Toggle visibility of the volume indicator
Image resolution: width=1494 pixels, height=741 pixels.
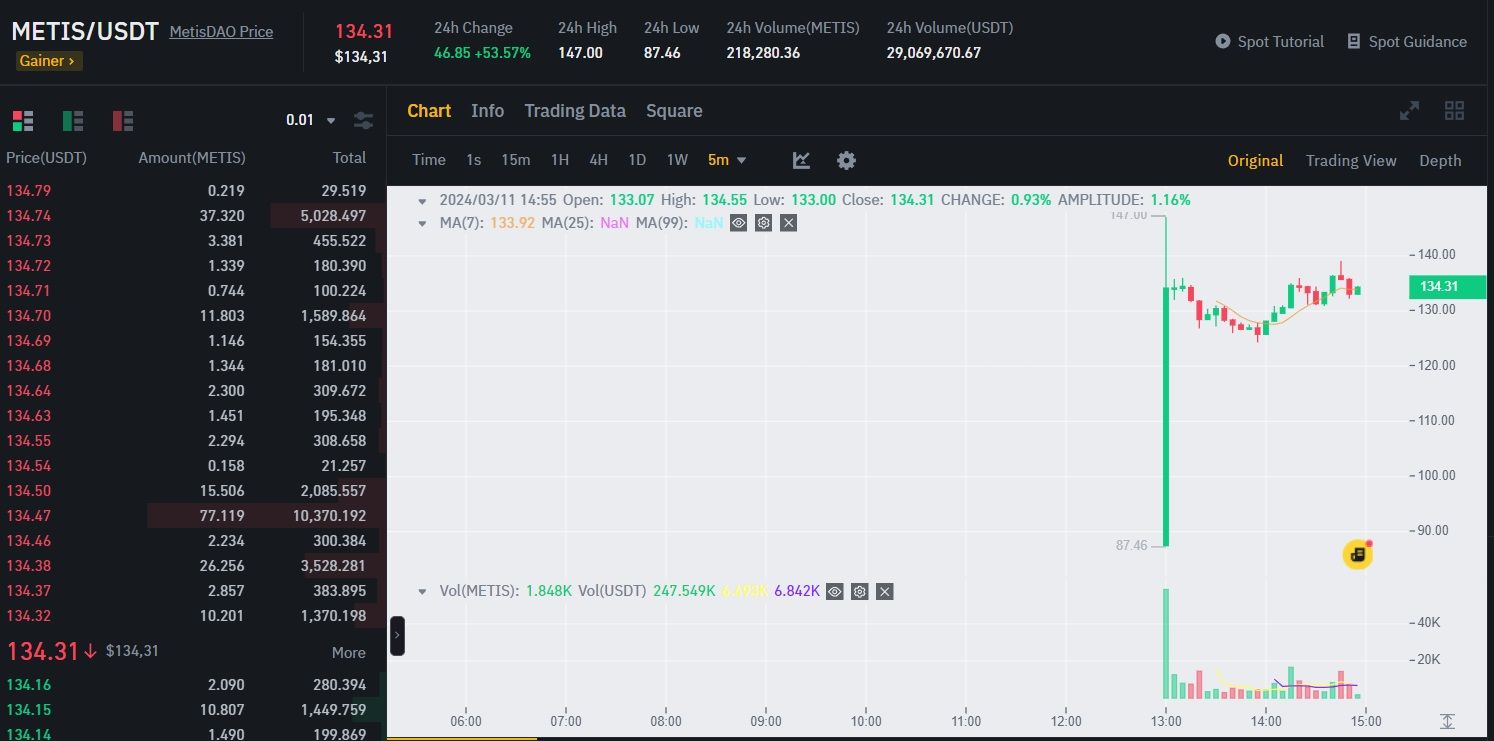point(835,592)
